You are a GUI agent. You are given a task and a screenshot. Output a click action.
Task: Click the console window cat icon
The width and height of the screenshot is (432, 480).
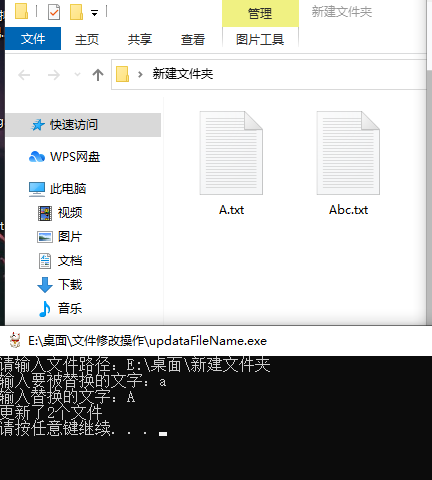pyautogui.click(x=15, y=340)
